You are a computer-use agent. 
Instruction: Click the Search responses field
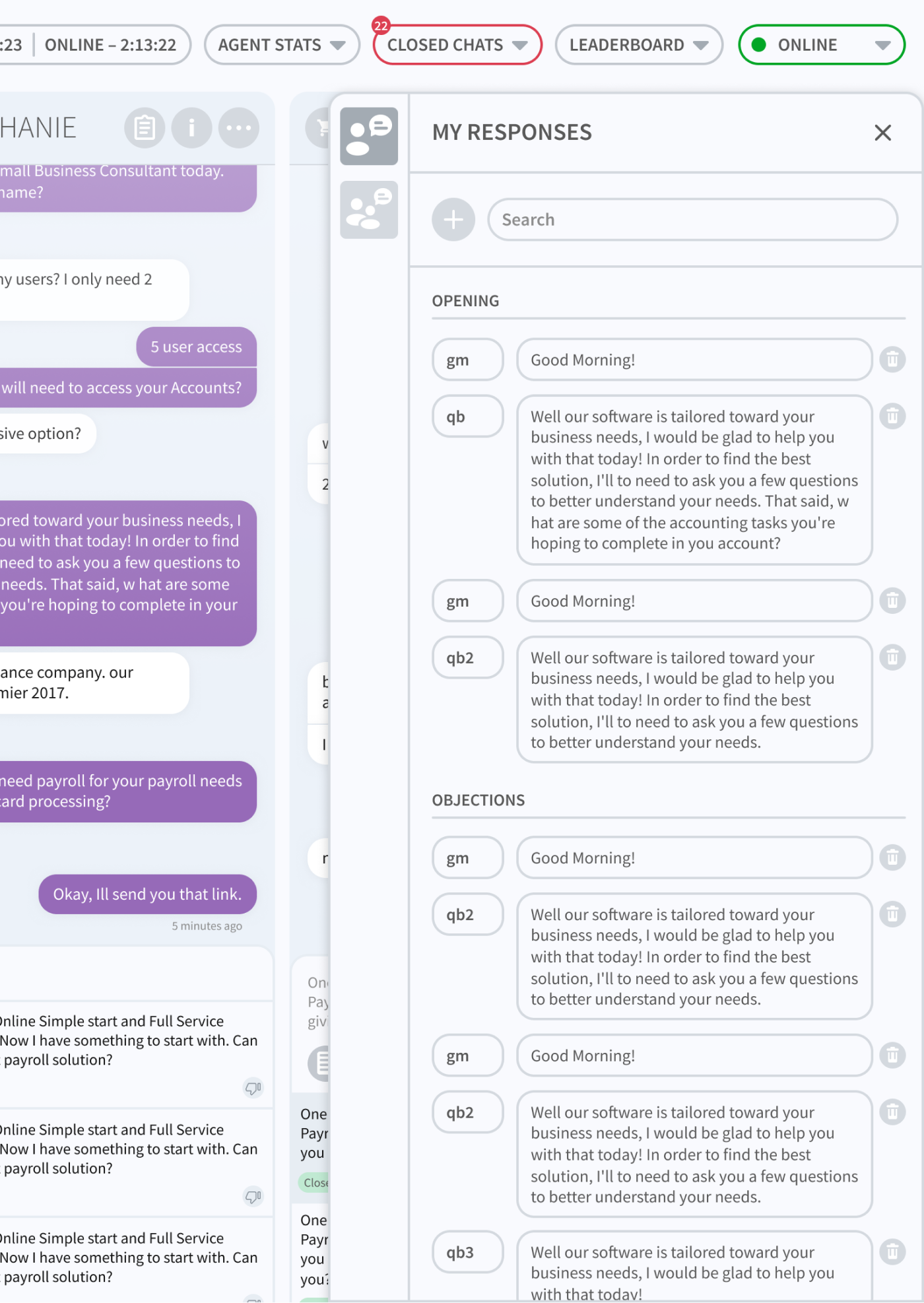click(x=692, y=220)
